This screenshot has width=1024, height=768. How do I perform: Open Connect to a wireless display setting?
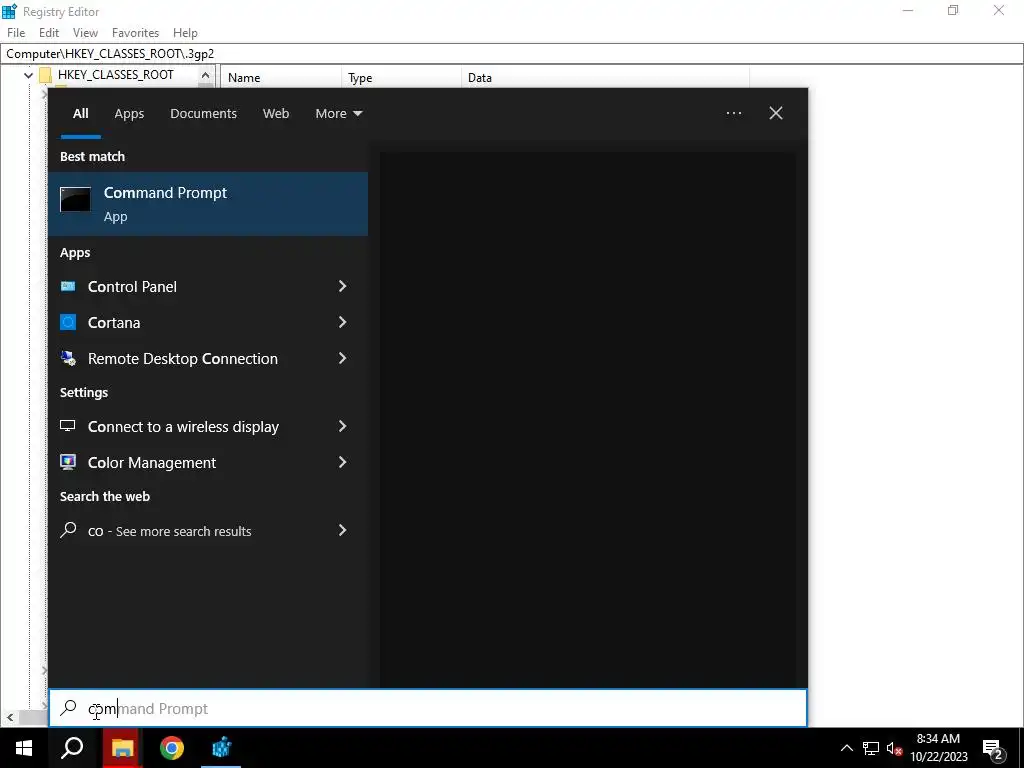pos(208,426)
